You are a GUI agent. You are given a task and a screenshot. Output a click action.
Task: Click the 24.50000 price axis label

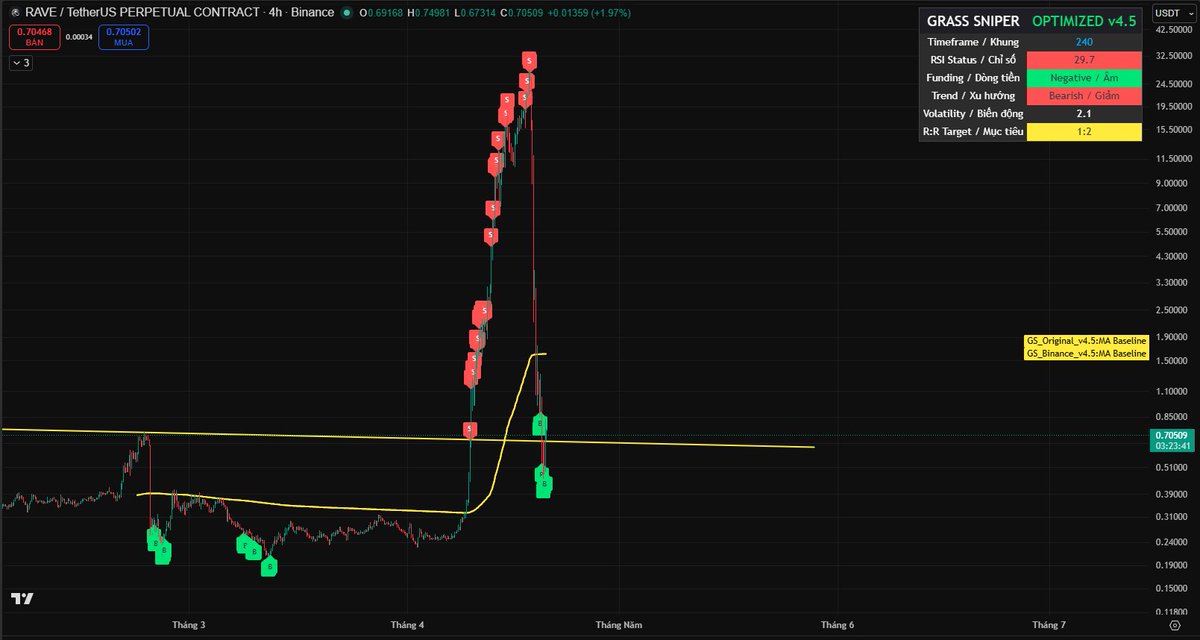point(1173,84)
